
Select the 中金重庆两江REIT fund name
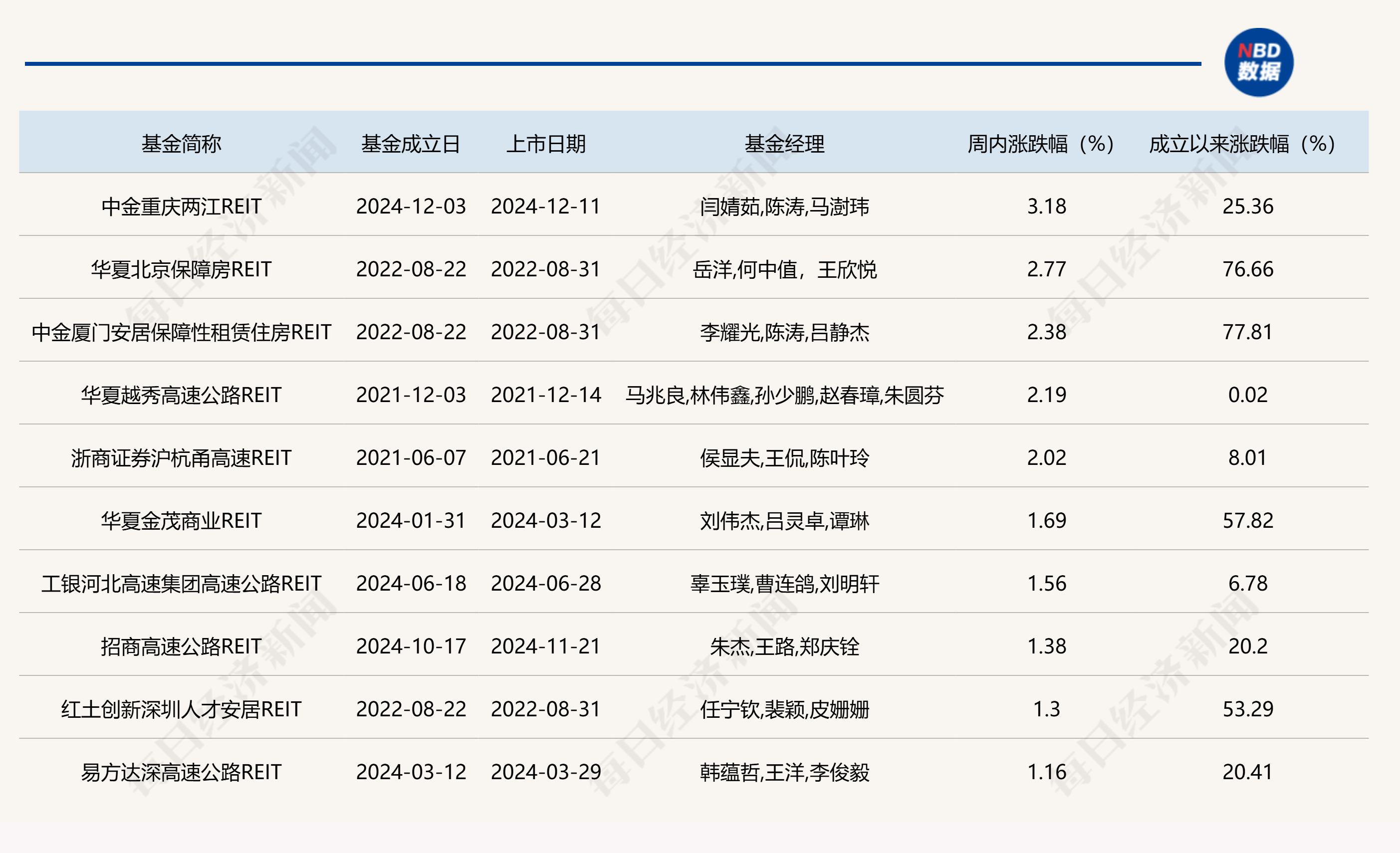click(x=181, y=206)
